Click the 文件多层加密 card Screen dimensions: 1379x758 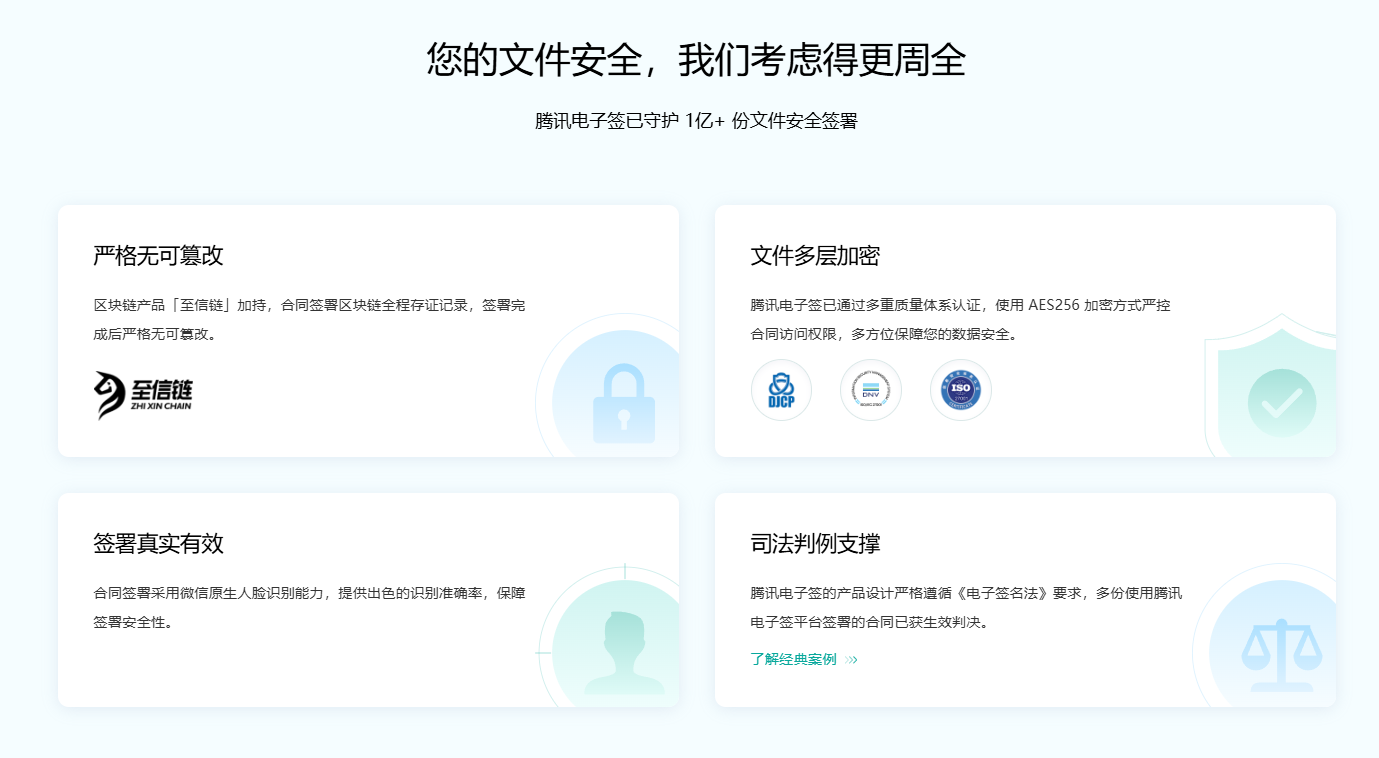[1024, 330]
